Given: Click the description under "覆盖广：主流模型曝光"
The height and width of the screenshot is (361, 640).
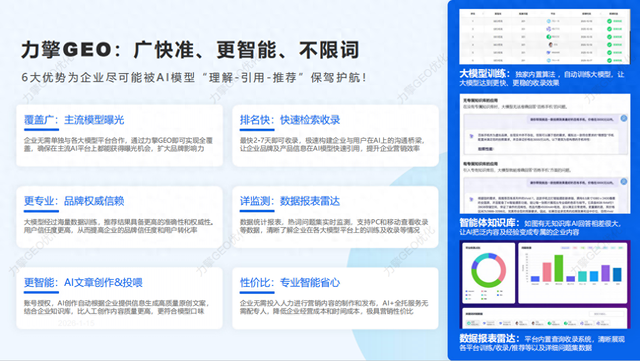Looking at the screenshot, I should [x=118, y=145].
